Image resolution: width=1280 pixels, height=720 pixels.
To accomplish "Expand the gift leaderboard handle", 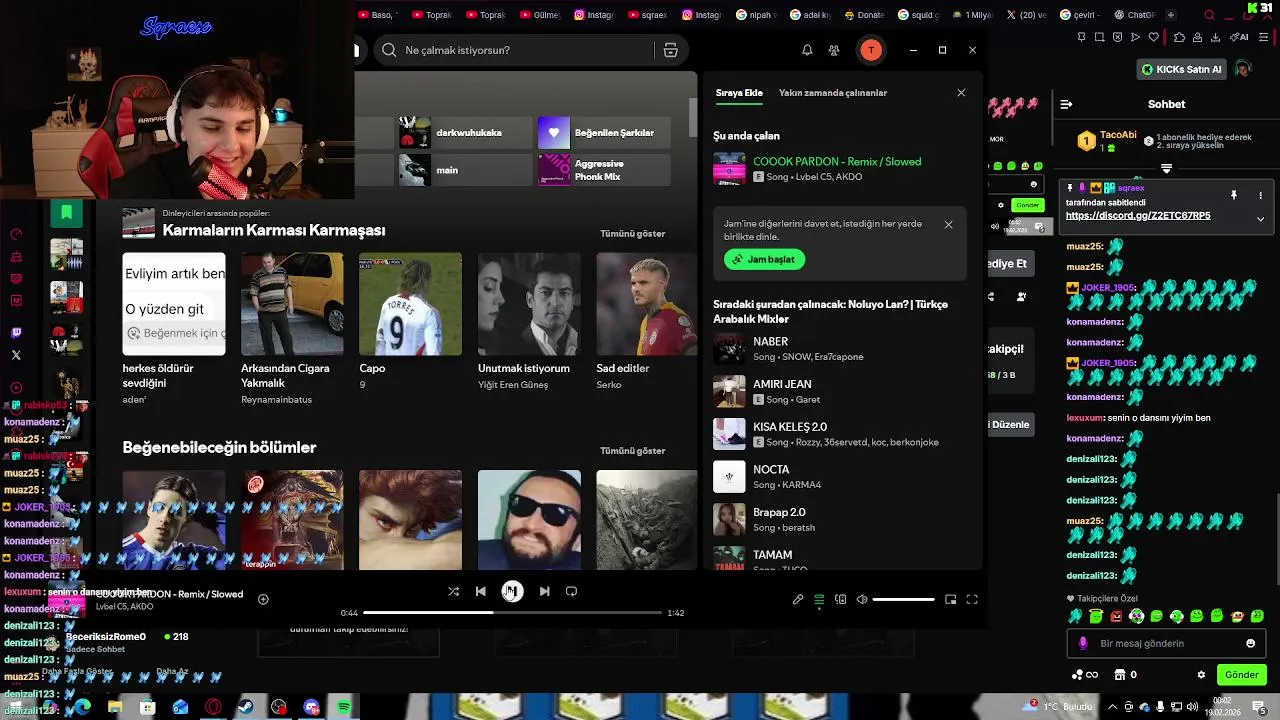I will coord(1166,169).
